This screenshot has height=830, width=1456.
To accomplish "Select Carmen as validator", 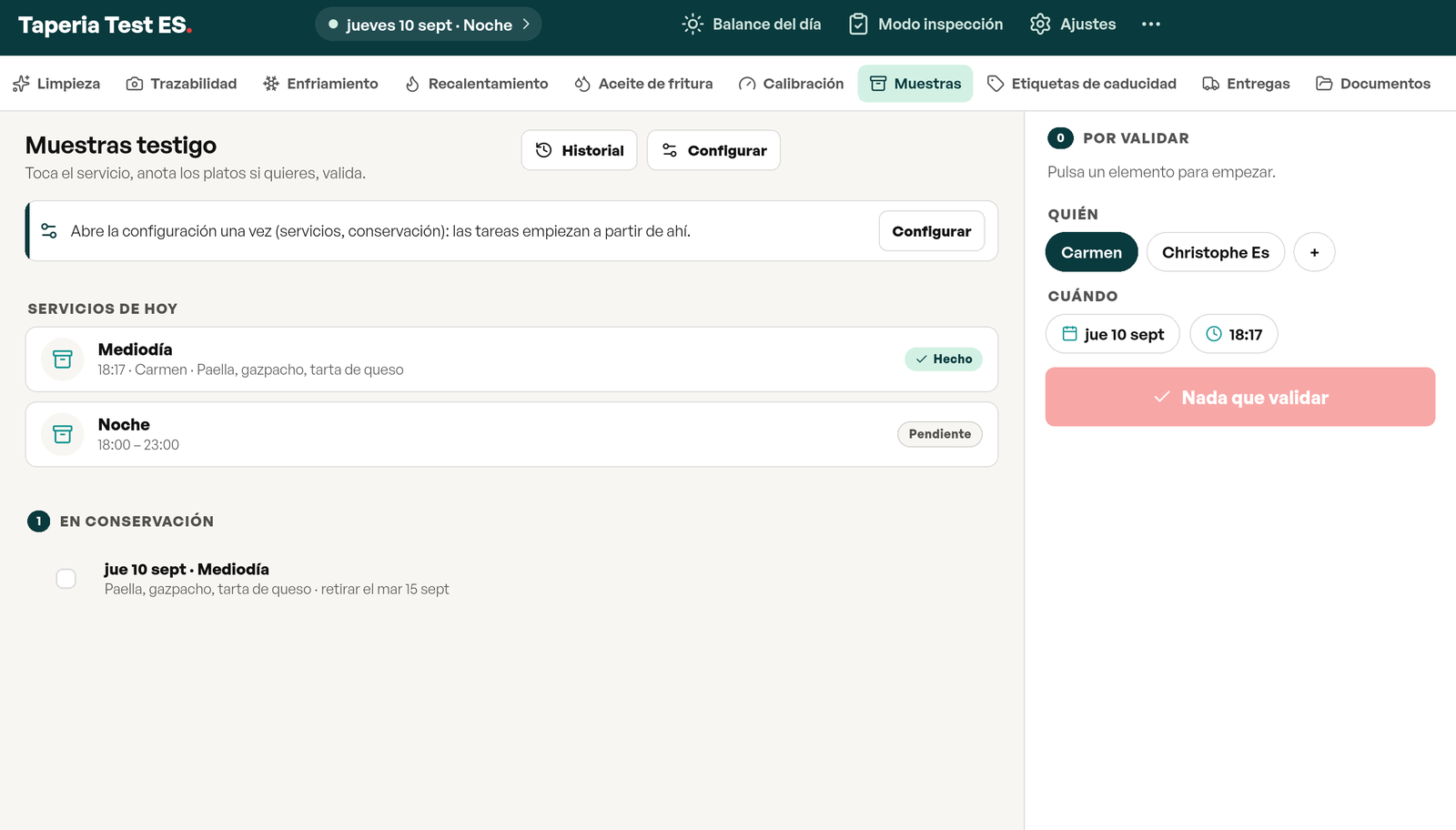I will (x=1092, y=252).
